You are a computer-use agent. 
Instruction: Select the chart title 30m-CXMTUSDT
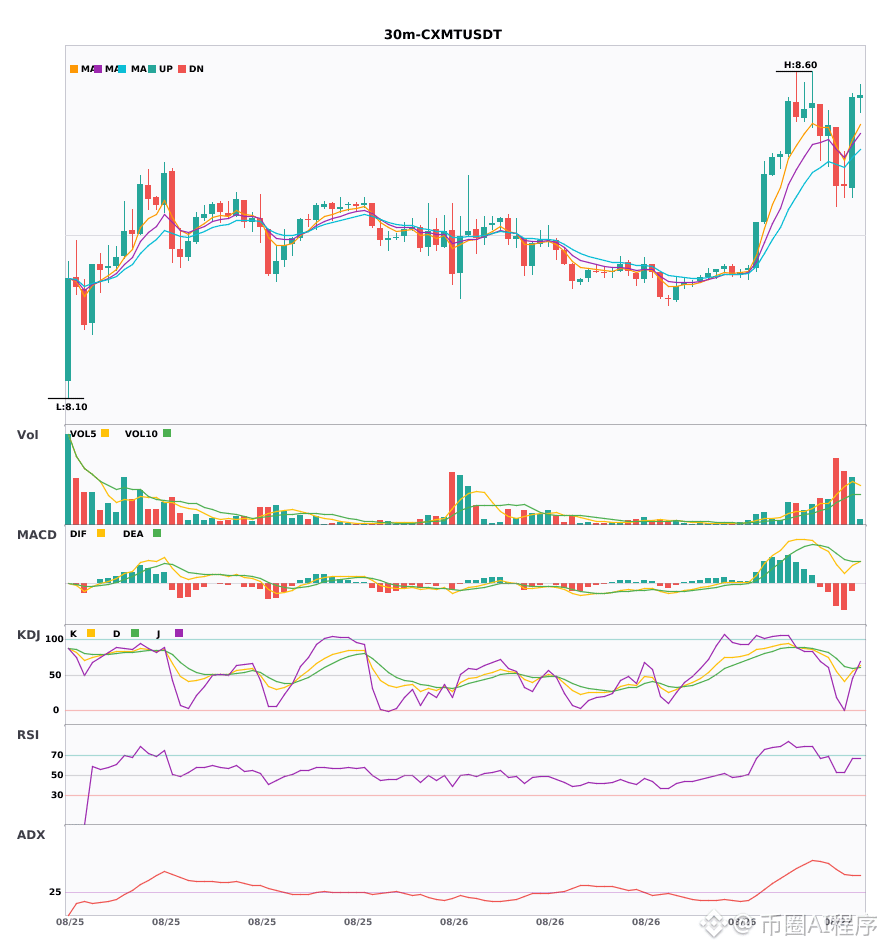(x=443, y=35)
